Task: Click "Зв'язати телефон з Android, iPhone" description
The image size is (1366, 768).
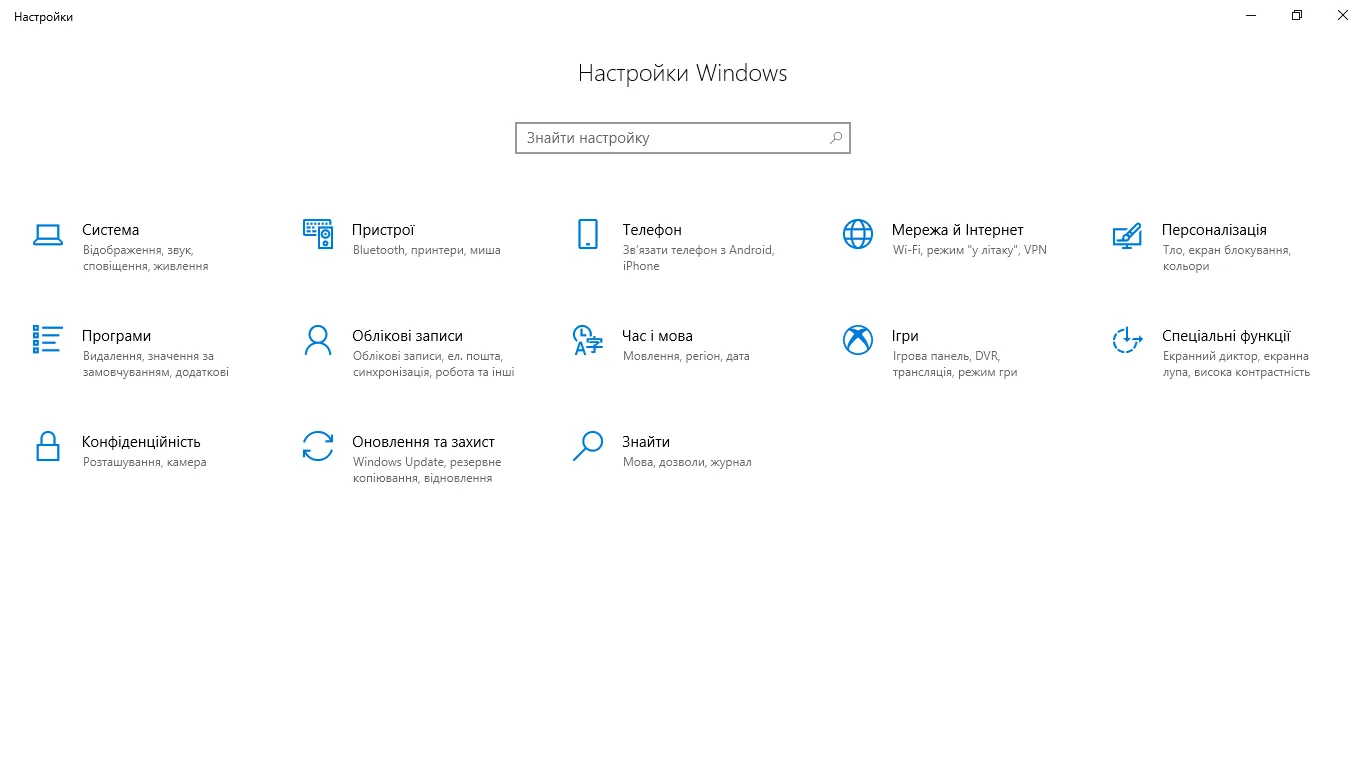Action: pyautogui.click(x=698, y=258)
